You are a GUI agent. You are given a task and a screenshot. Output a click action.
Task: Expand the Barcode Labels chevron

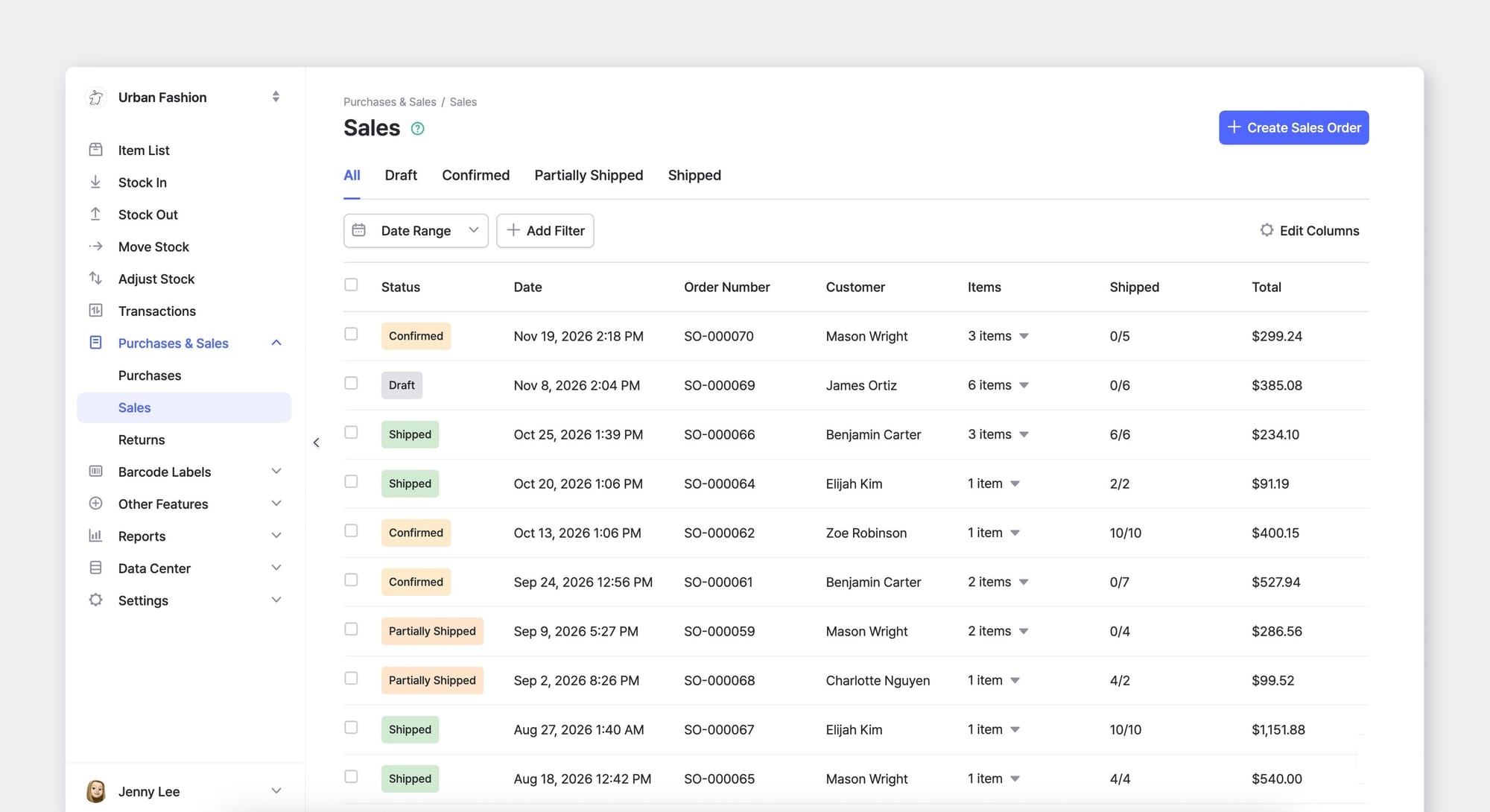pos(276,471)
